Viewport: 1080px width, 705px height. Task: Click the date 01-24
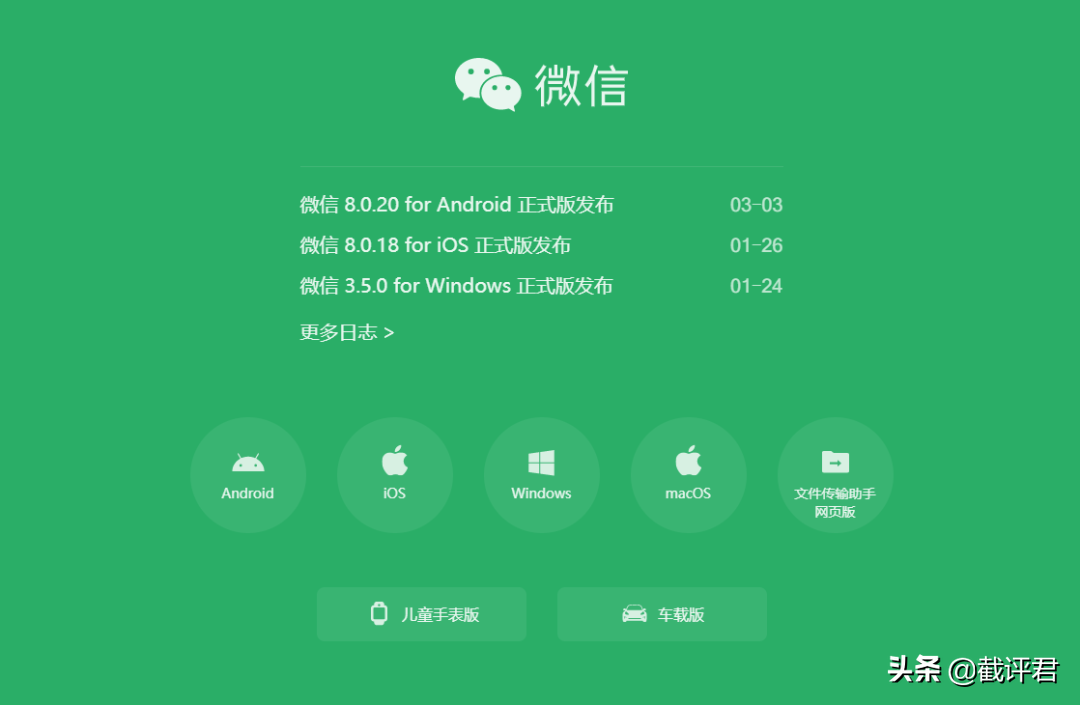point(756,286)
